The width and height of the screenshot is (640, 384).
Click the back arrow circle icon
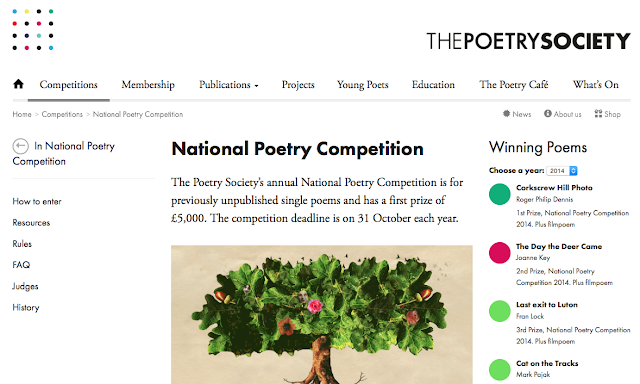coord(20,146)
